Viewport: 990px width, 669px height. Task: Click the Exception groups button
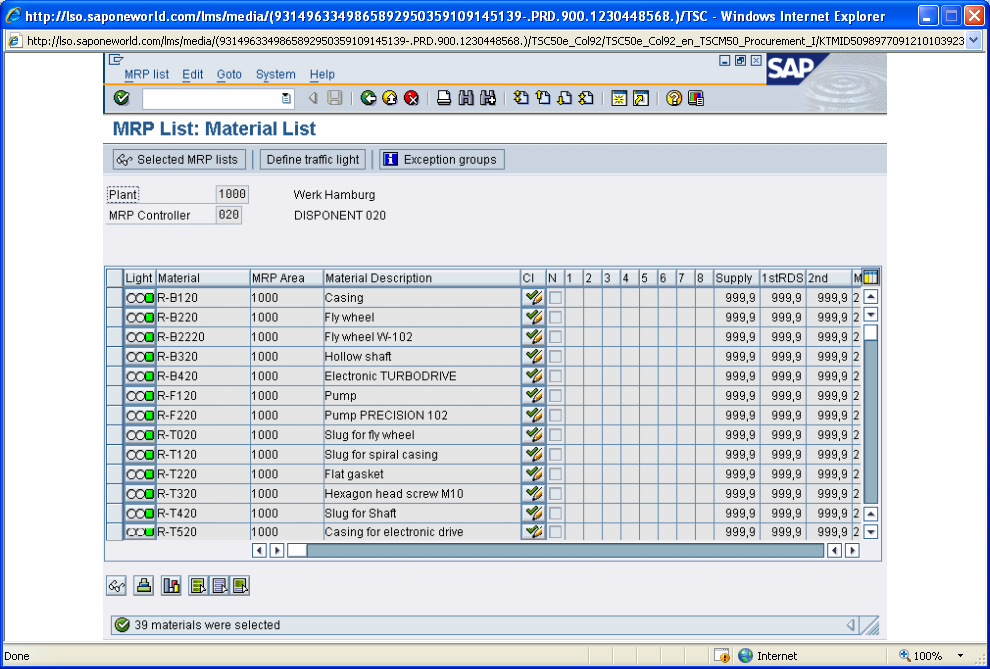tap(441, 160)
